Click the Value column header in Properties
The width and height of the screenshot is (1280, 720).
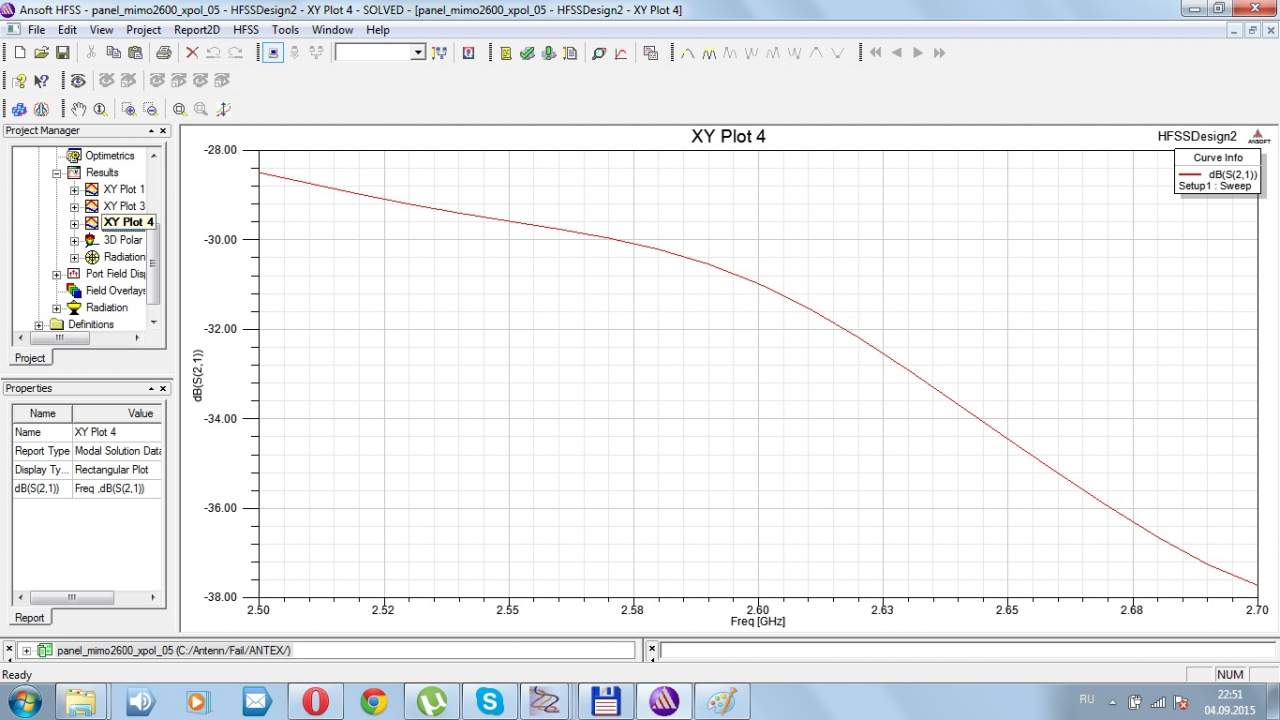117,413
